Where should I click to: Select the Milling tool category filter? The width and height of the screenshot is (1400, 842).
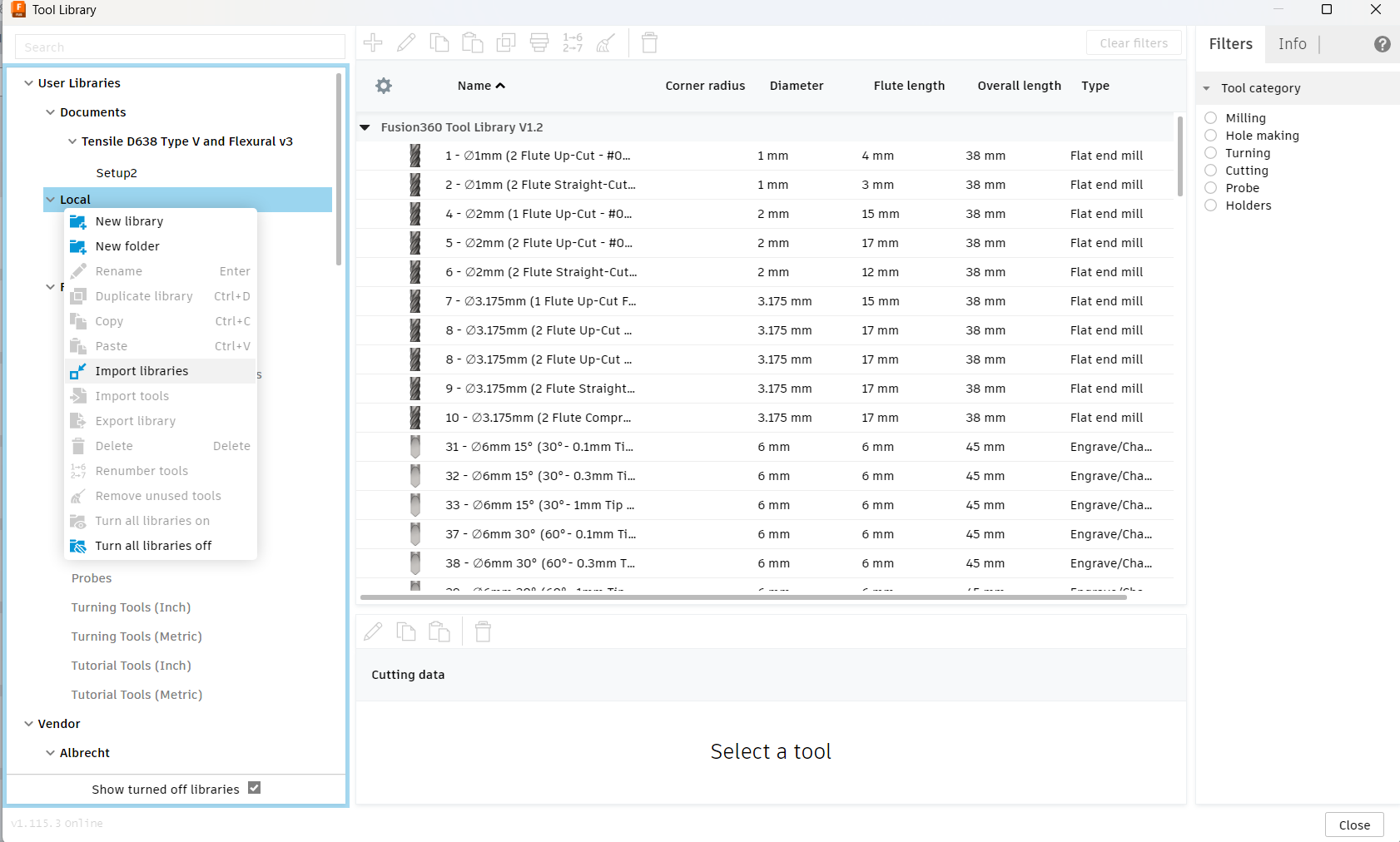[x=1211, y=118]
